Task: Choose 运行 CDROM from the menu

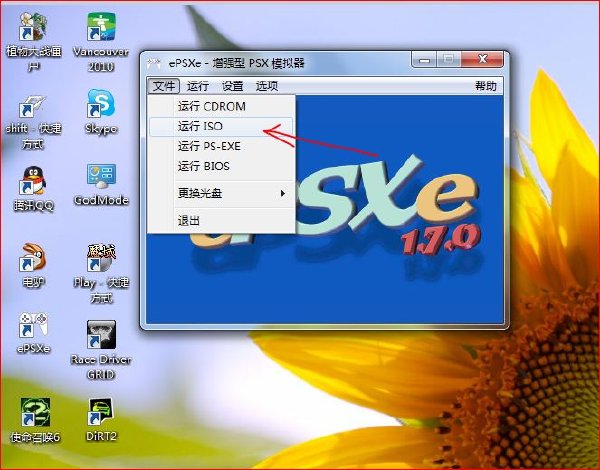Action: pos(221,106)
